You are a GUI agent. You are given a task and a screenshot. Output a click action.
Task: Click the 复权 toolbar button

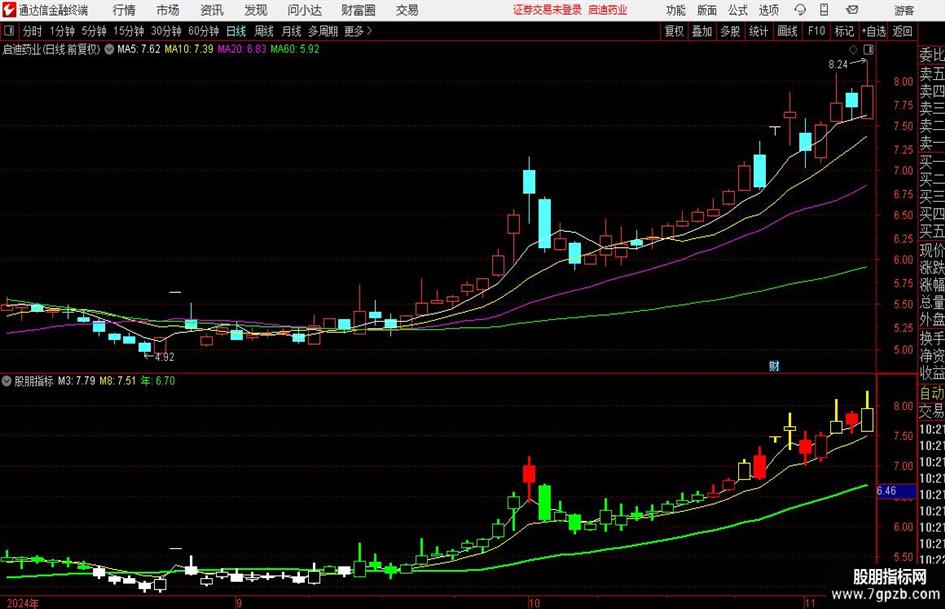coord(674,31)
